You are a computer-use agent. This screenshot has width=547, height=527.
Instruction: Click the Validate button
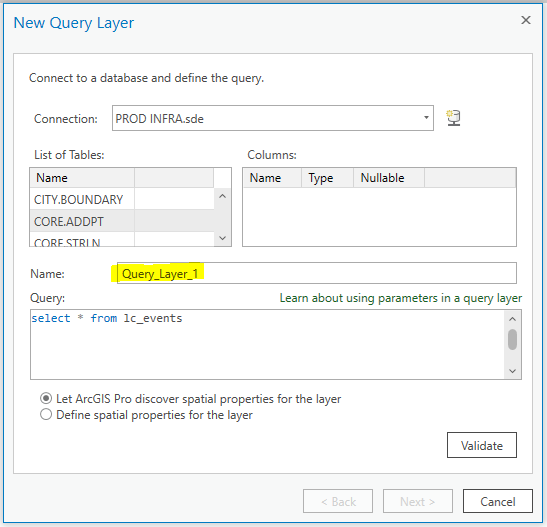point(481,445)
